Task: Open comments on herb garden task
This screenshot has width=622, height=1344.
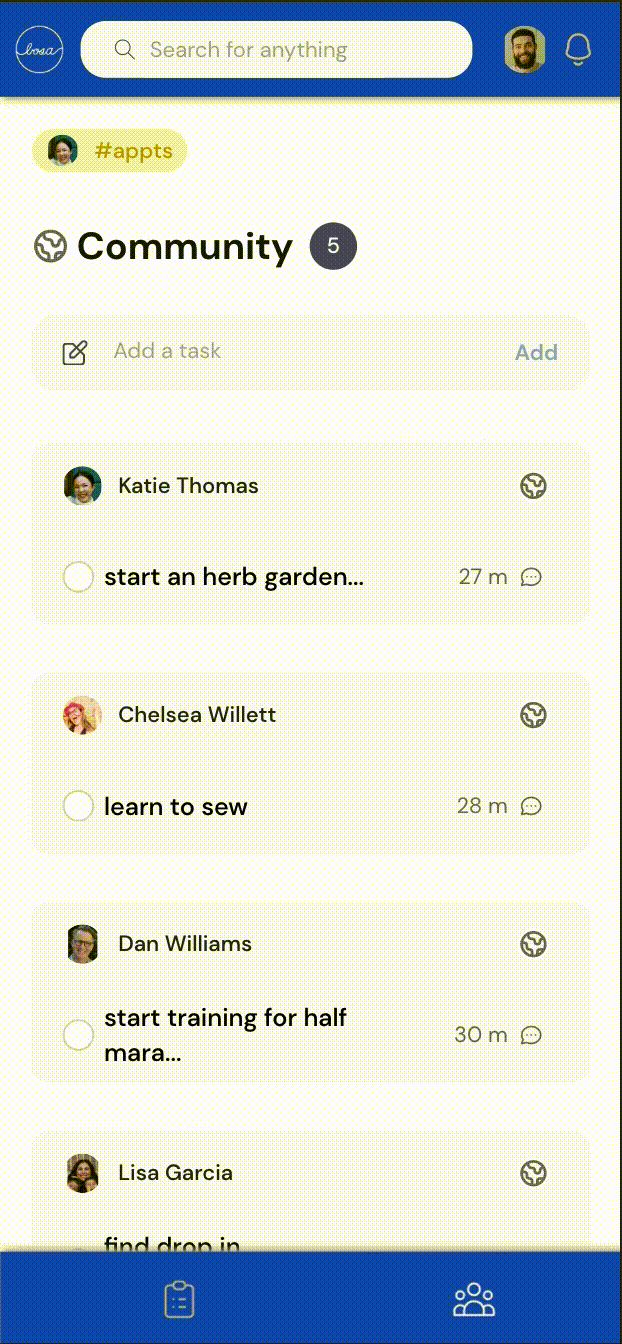Action: pyautogui.click(x=532, y=577)
